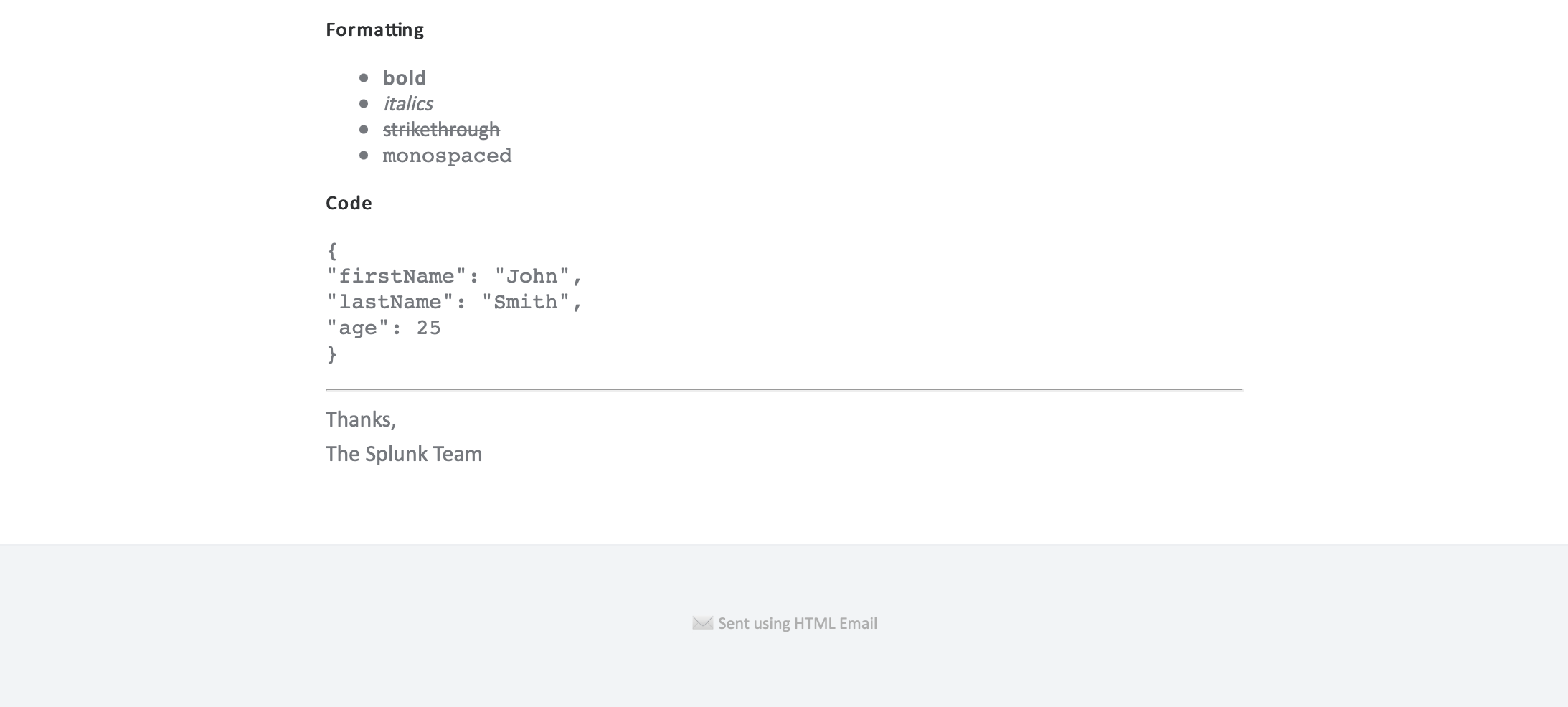Click the "age": 25 code line
This screenshot has width=1568, height=707.
tap(384, 328)
